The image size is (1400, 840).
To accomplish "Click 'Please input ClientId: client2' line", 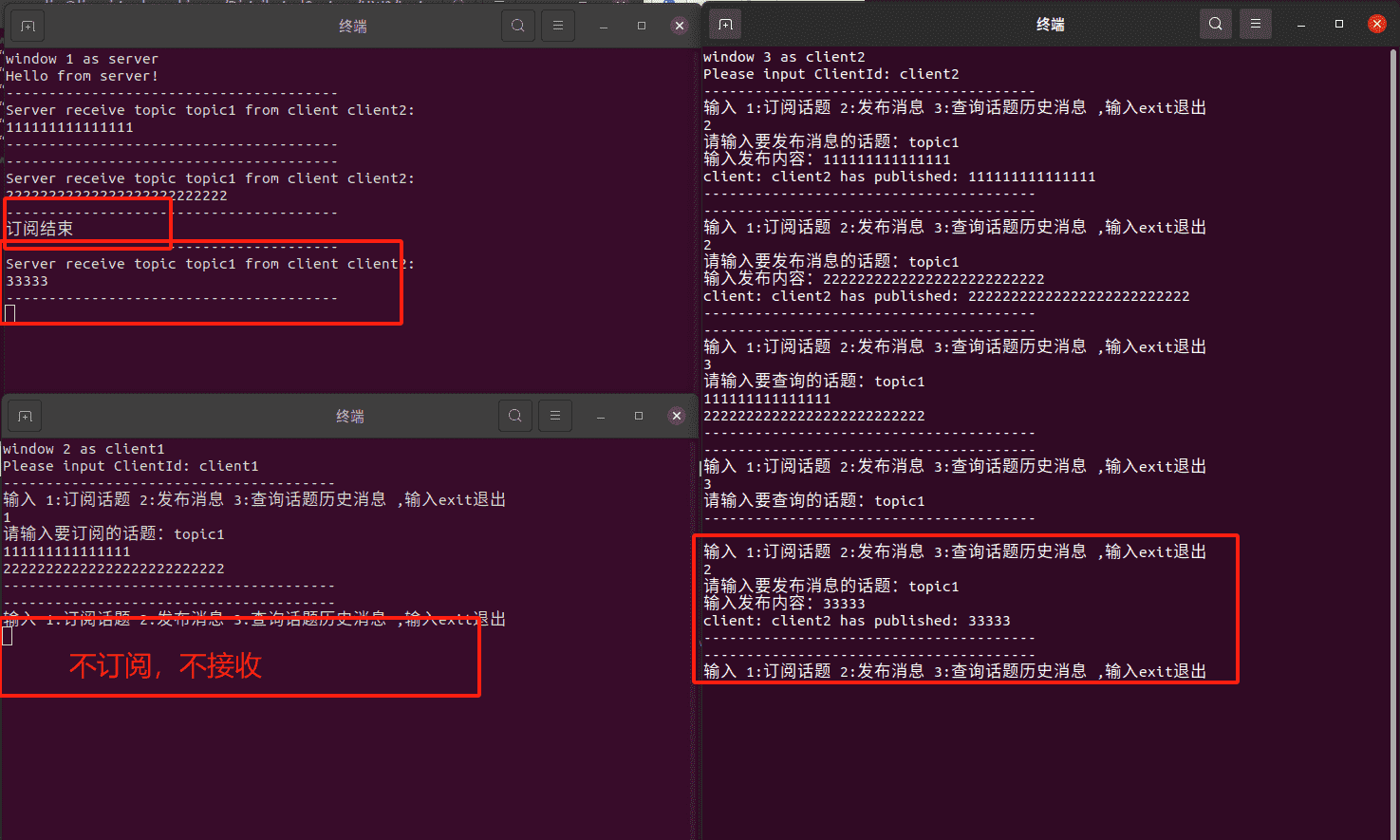I will [831, 74].
